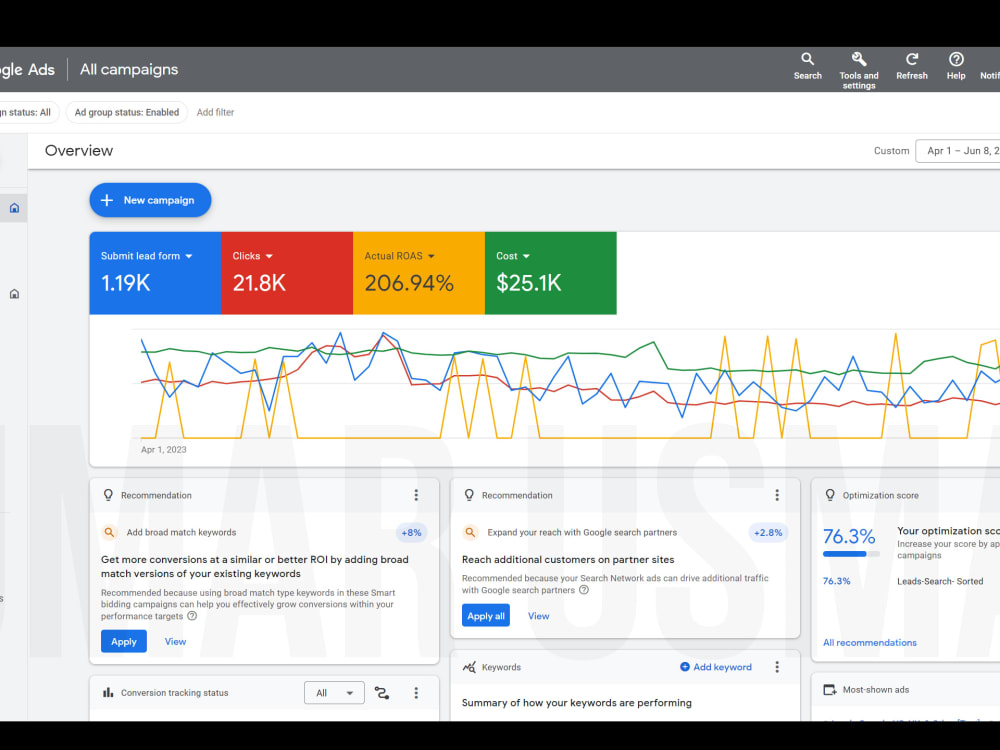Click lightbulb icon on broad match recommendation card

click(108, 495)
